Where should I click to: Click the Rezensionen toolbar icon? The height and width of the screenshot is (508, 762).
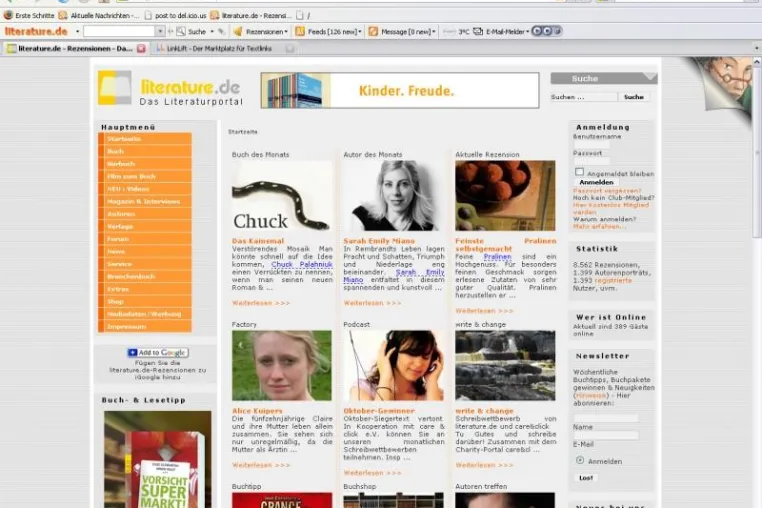pos(238,32)
